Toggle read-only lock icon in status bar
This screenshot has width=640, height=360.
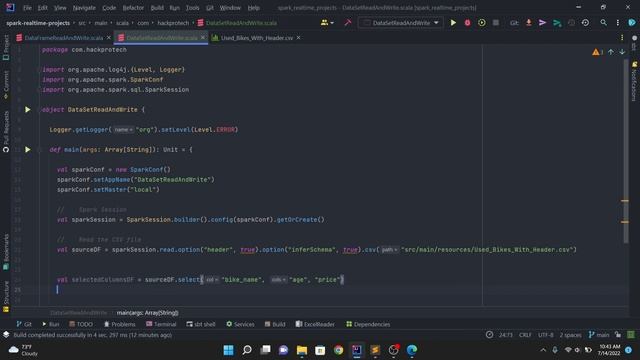[618, 335]
